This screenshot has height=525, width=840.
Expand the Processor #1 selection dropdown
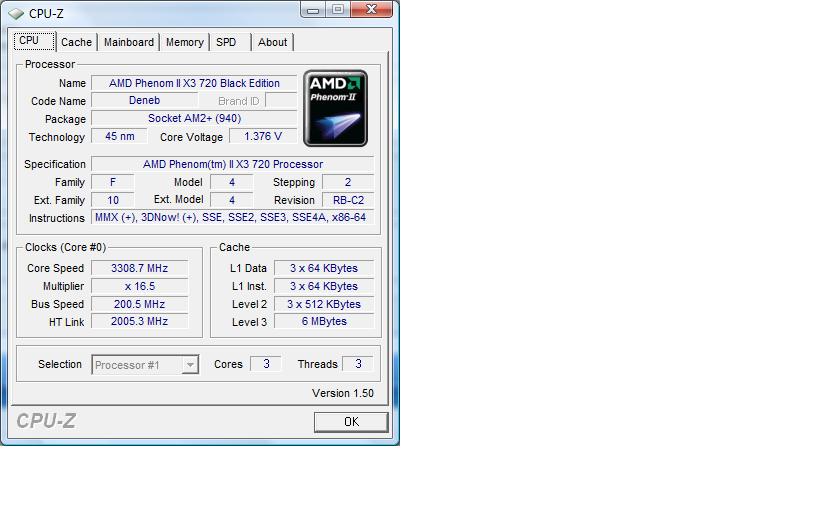pyautogui.click(x=190, y=365)
